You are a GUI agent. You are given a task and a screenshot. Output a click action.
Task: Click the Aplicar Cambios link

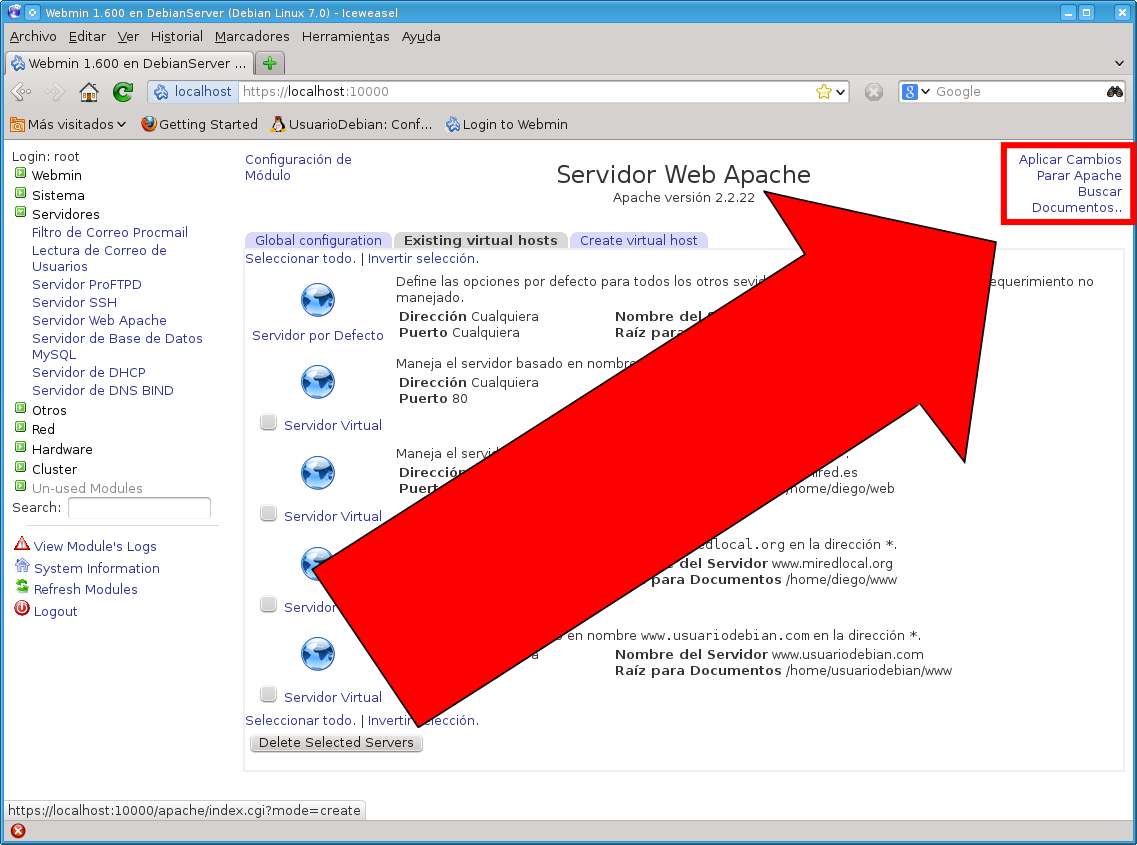click(1068, 159)
